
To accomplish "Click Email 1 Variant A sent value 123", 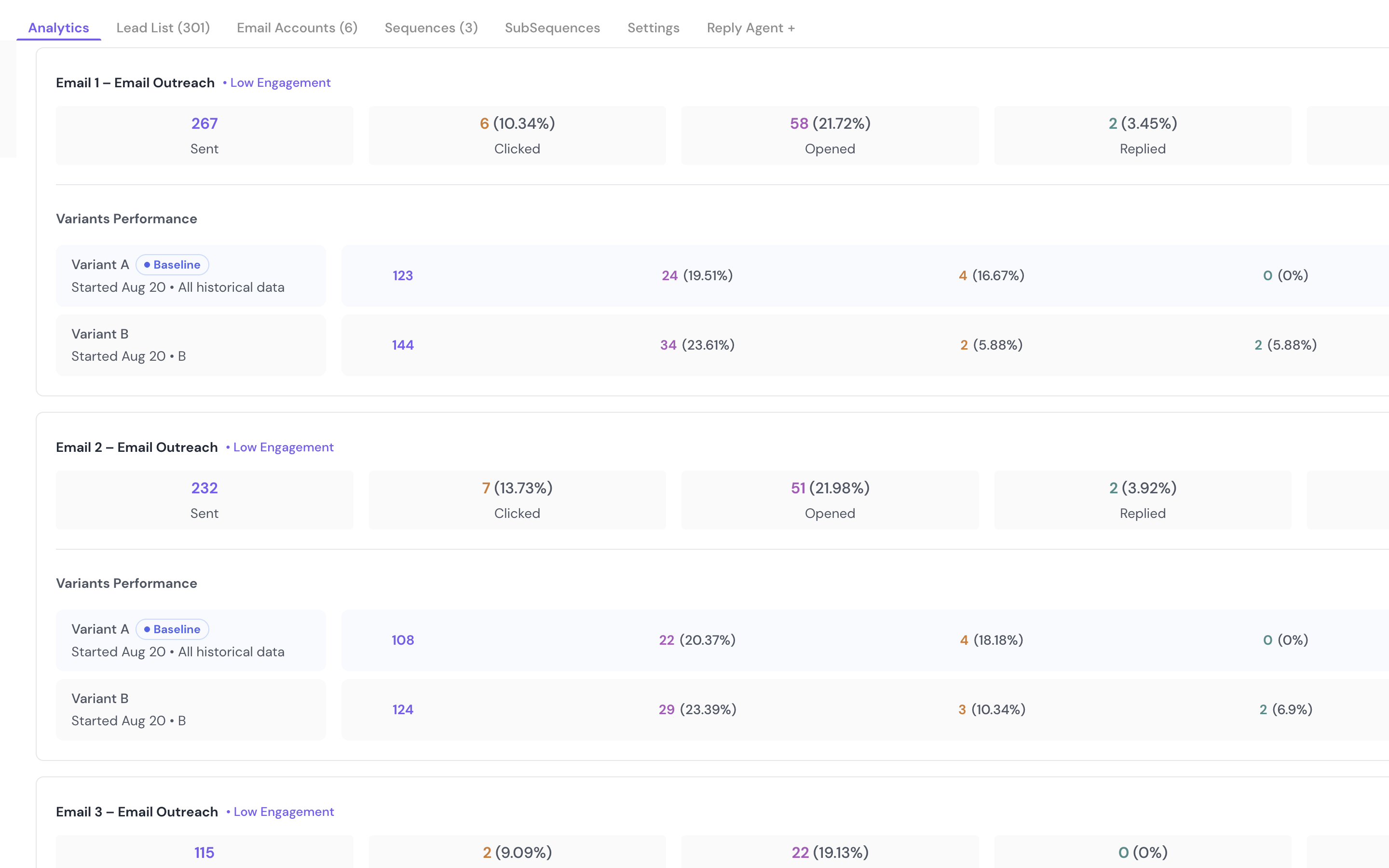I will coord(402,275).
